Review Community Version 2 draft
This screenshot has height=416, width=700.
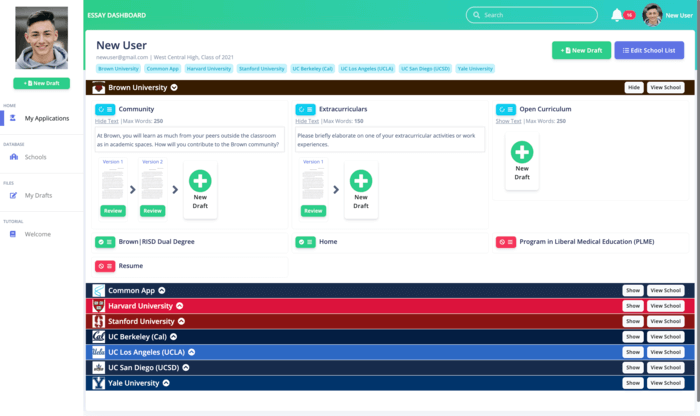point(152,211)
